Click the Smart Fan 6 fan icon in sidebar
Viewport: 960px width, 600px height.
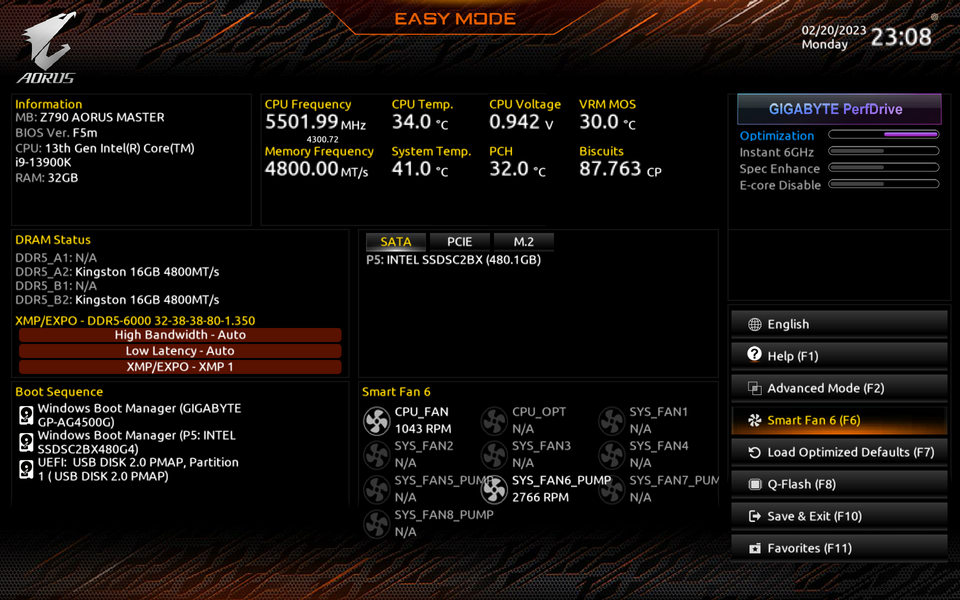[x=754, y=420]
